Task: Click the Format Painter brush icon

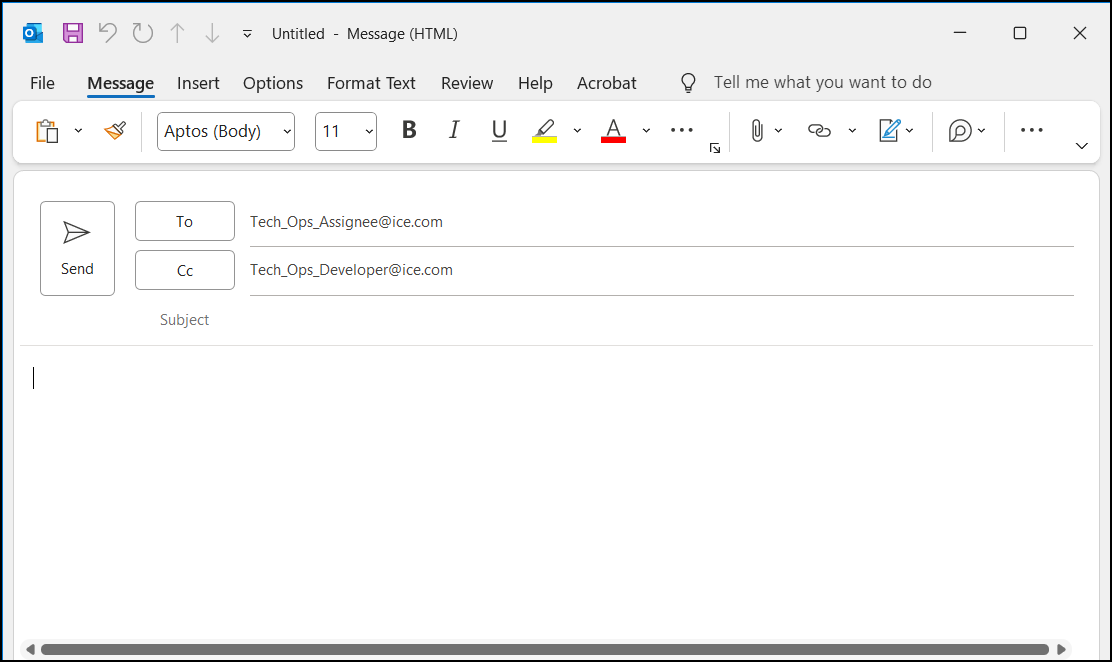Action: click(115, 131)
